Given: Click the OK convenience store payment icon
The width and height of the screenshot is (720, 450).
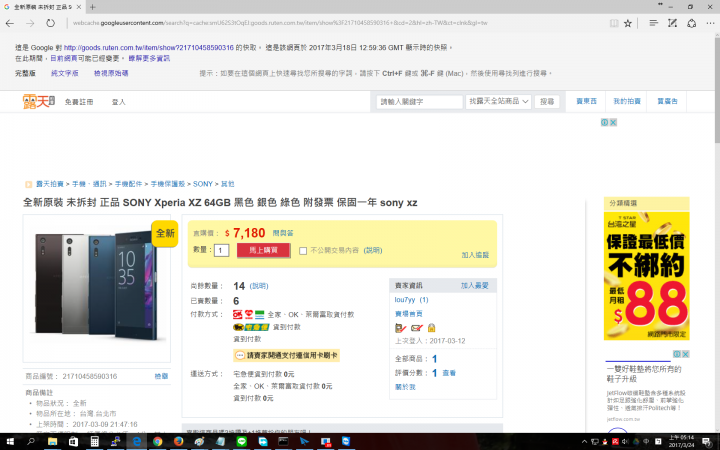Looking at the screenshot, I should tap(237, 315).
